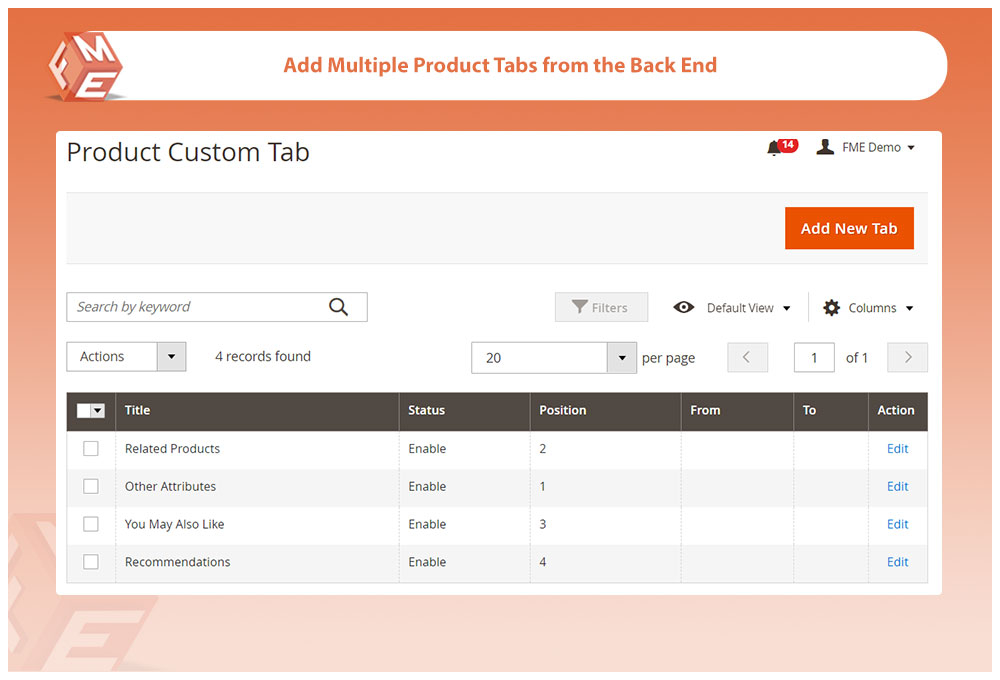Click the Default View eye icon
The width and height of the screenshot is (1000, 680).
click(684, 308)
